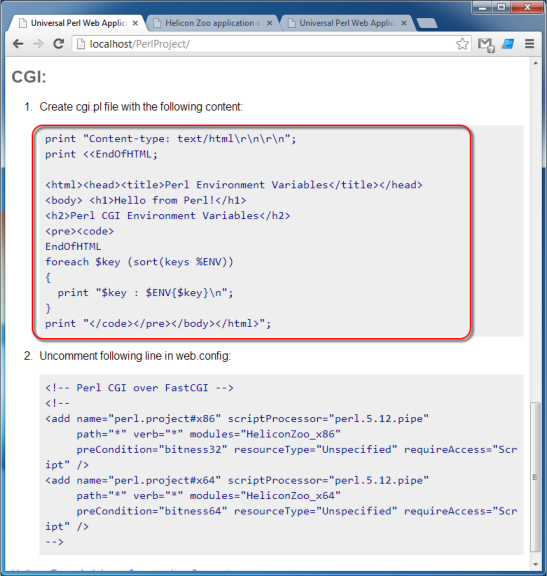Viewport: 547px width, 576px height.
Task: Click the 'foreach $key' code line
Action: click(139, 262)
